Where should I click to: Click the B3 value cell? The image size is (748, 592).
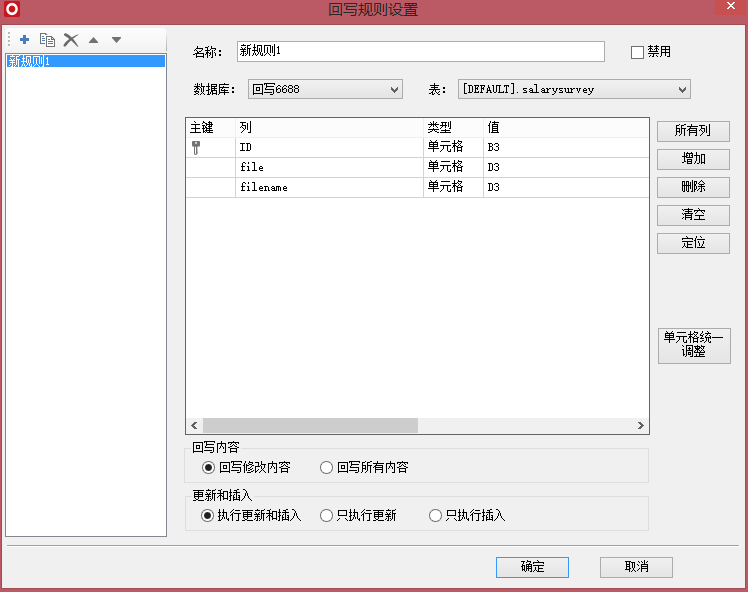click(566, 147)
